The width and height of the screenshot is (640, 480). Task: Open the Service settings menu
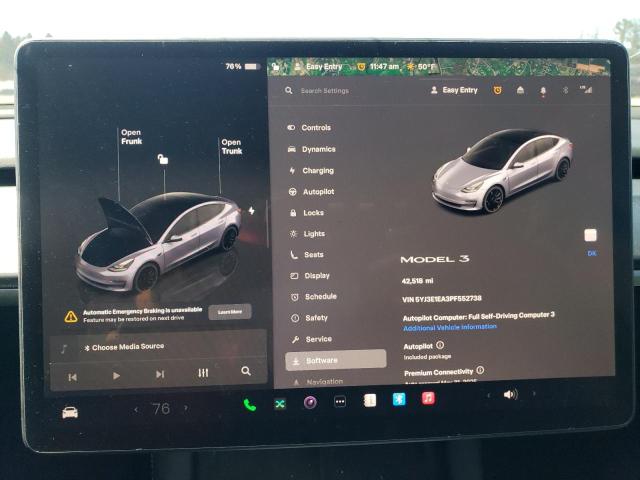point(312,339)
